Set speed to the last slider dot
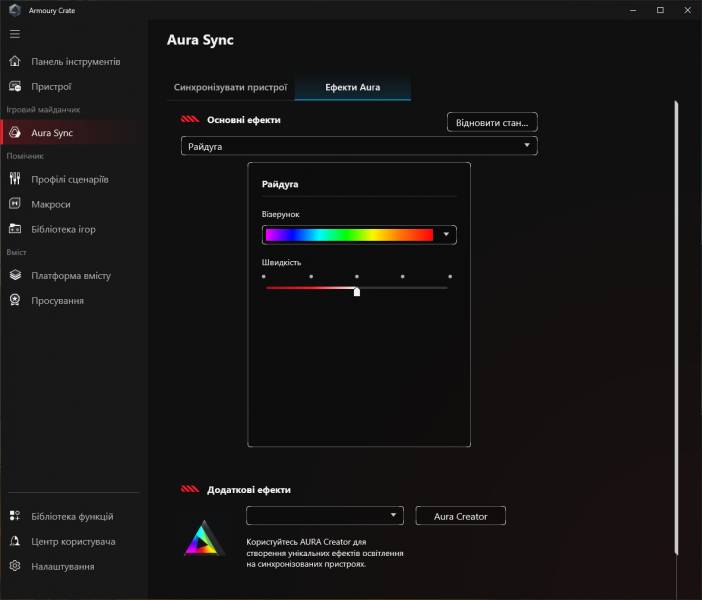Screen dimensions: 702x600 [x=450, y=276]
